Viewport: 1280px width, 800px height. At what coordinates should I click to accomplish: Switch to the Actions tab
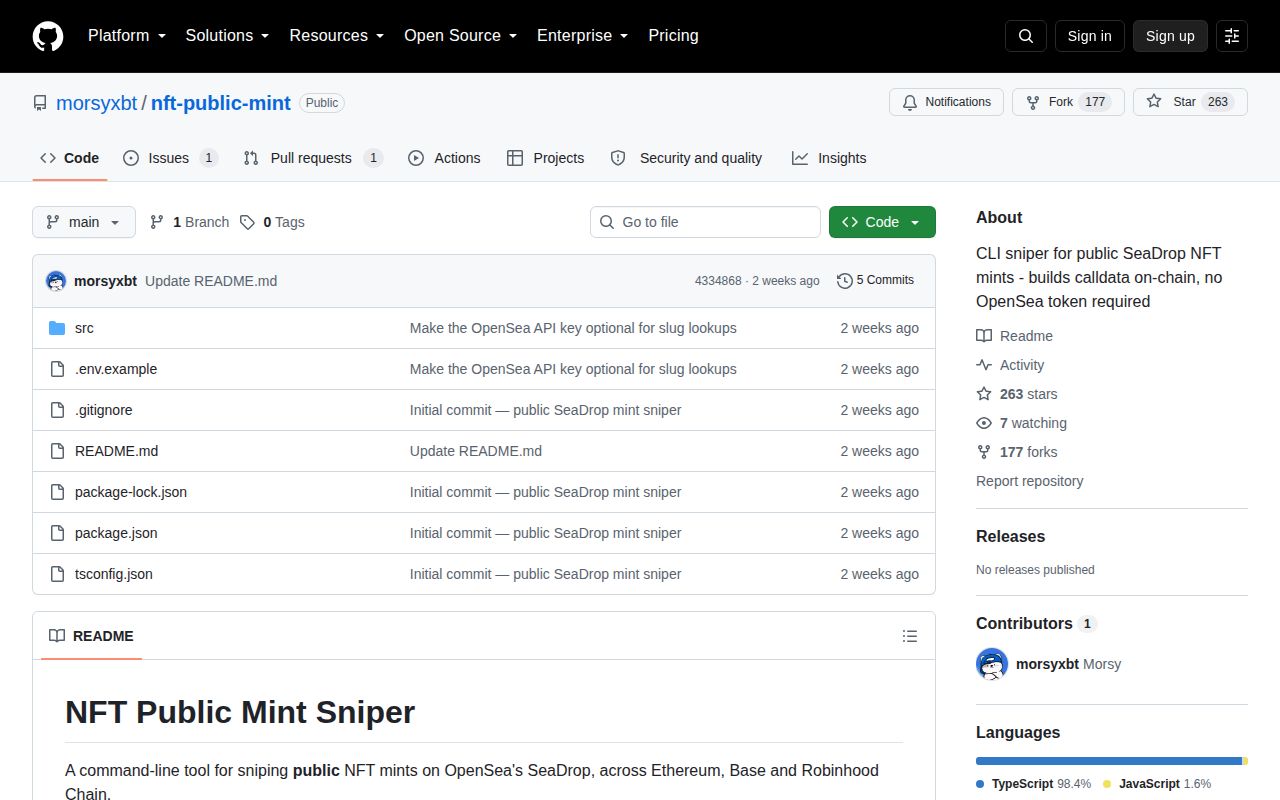pos(444,158)
